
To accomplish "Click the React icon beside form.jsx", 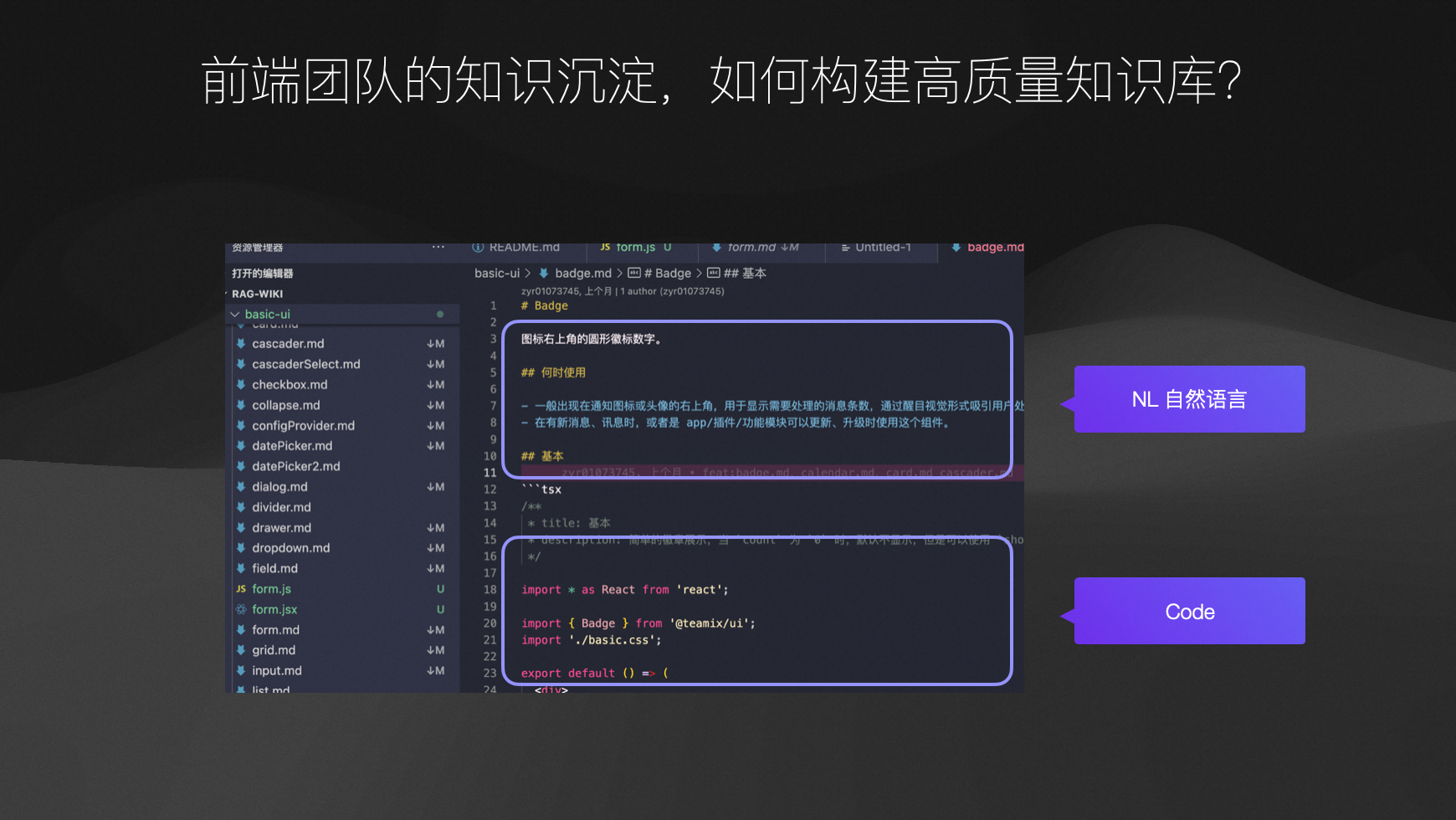I will pyautogui.click(x=241, y=609).
